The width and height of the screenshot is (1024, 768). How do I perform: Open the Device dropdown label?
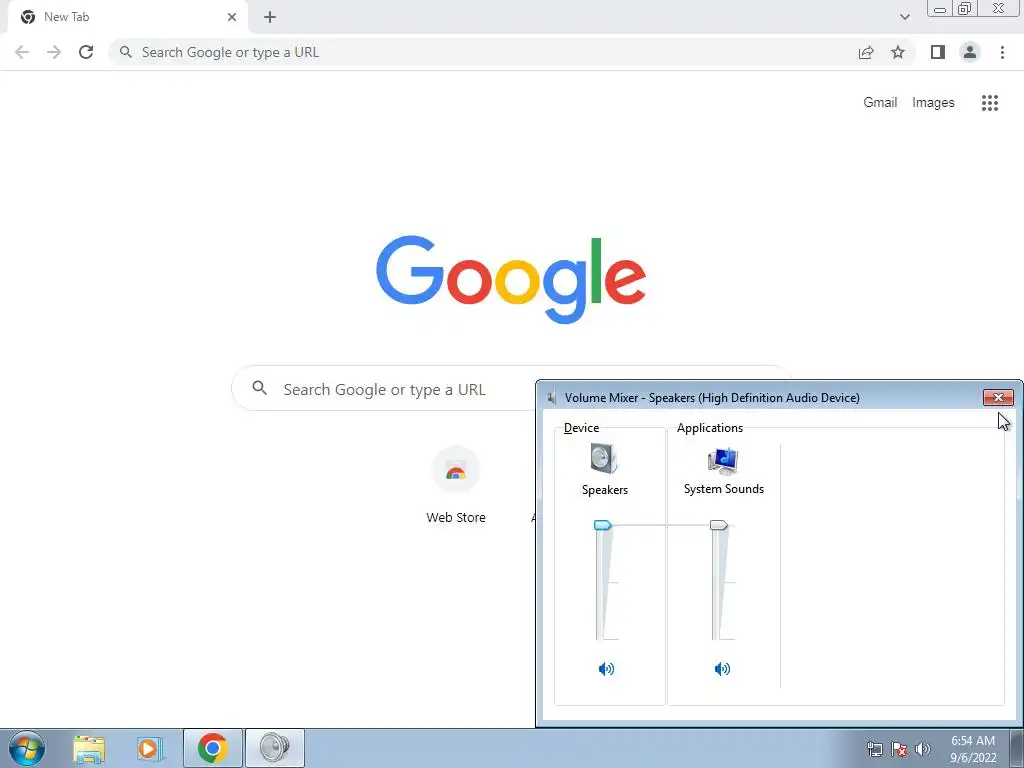[581, 428]
